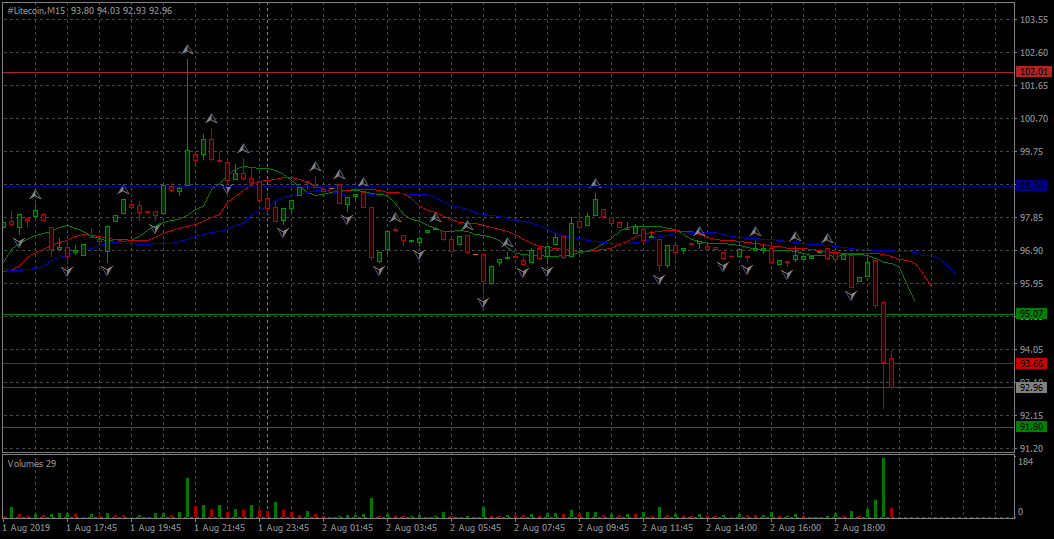Click the 2 Aug 11:45 time label
The width and height of the screenshot is (1054, 539).
click(665, 528)
